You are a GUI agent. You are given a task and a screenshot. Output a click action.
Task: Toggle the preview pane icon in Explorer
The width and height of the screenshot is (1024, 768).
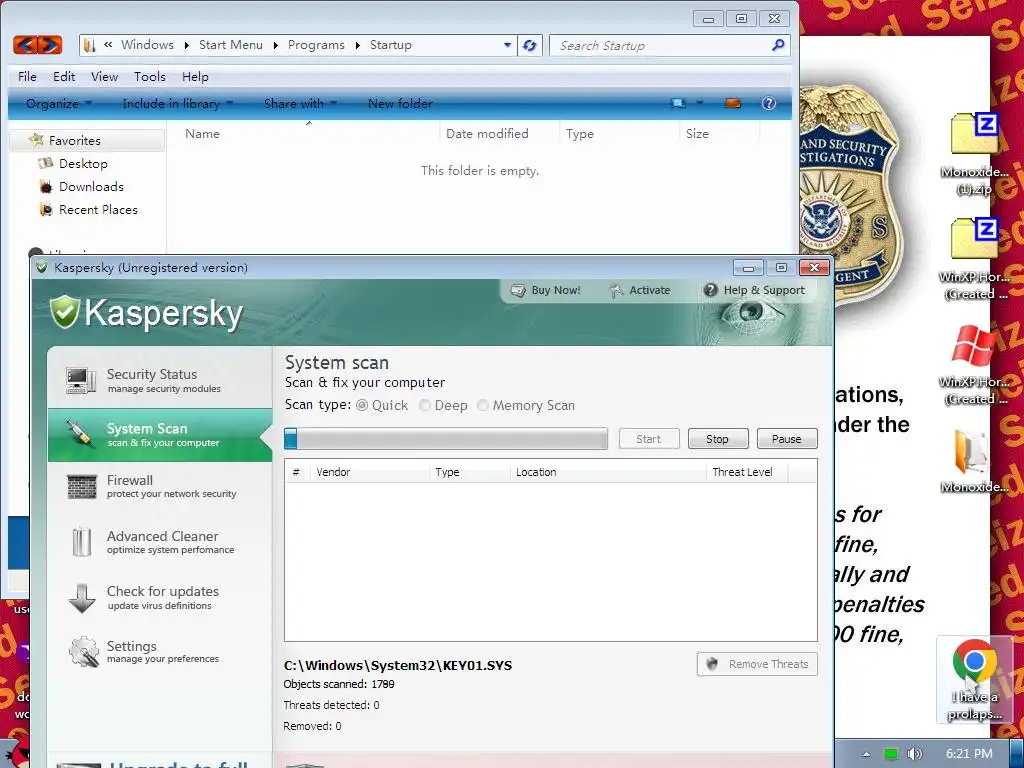tap(733, 103)
